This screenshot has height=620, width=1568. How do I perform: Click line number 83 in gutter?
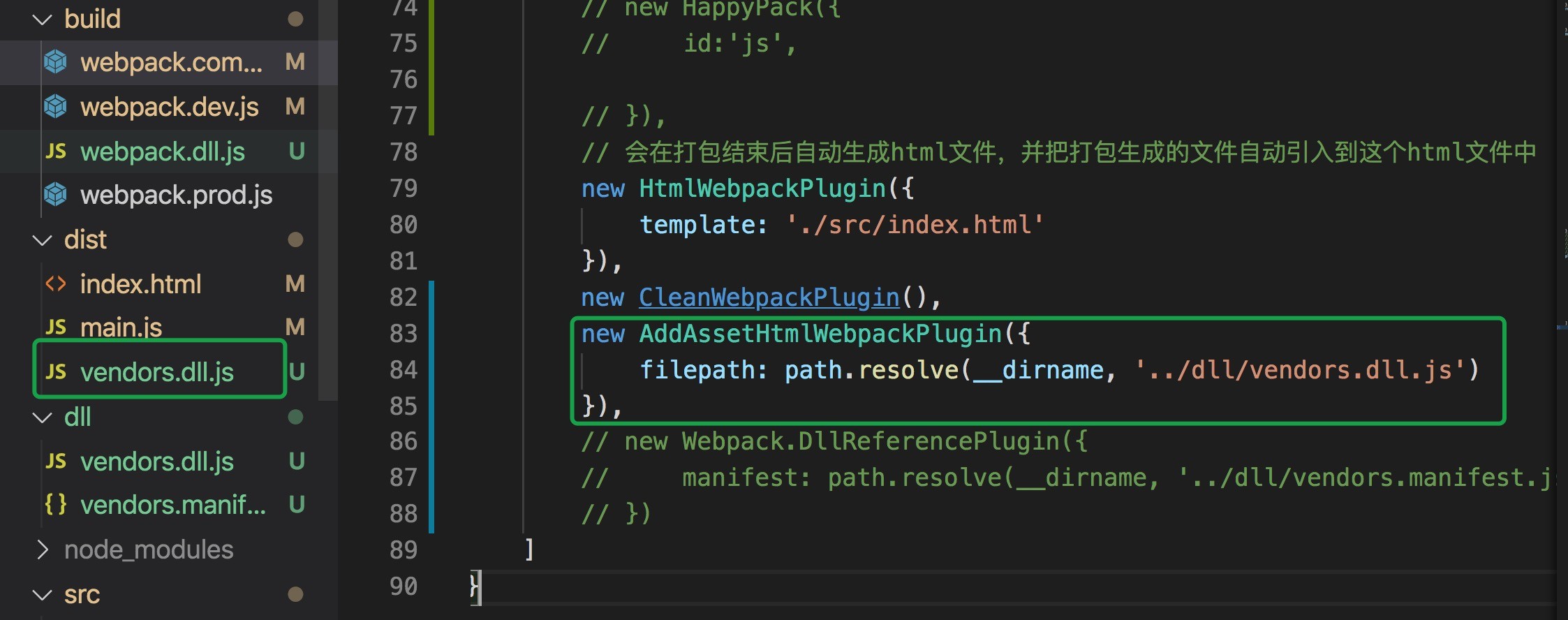404,334
